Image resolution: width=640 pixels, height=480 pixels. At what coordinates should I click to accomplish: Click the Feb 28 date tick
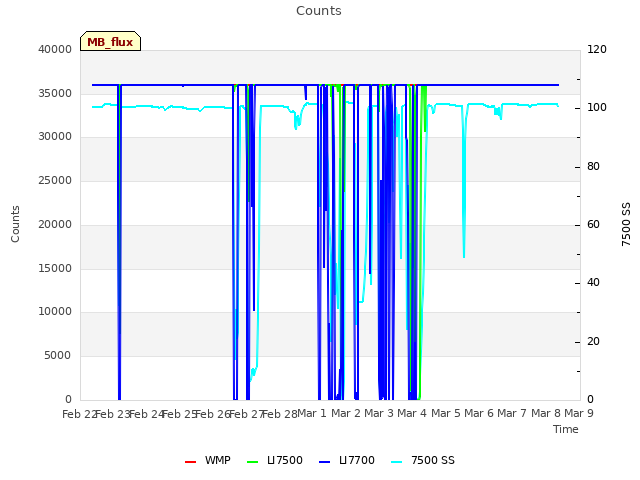point(280,414)
